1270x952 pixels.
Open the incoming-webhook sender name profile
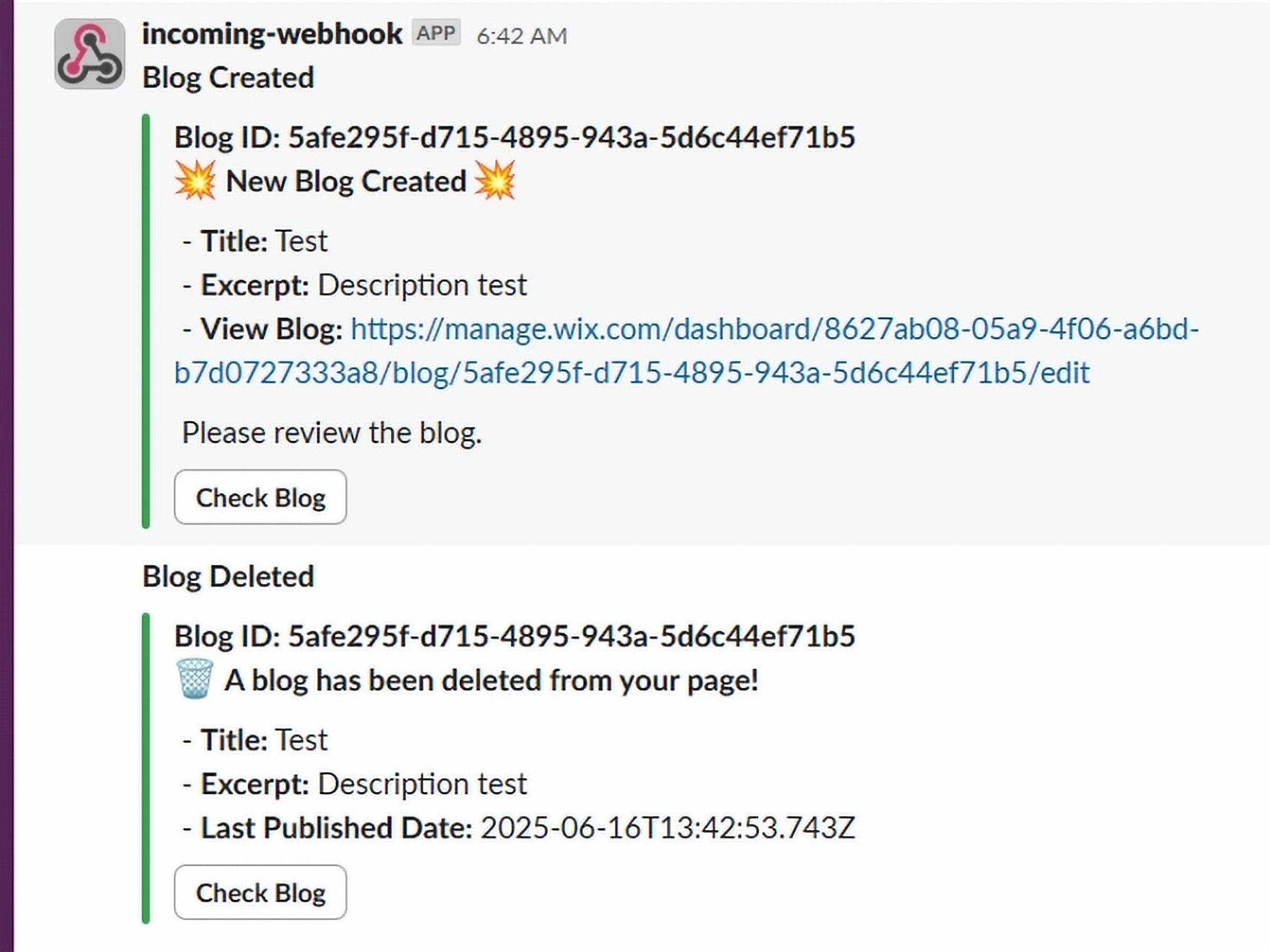(x=271, y=34)
